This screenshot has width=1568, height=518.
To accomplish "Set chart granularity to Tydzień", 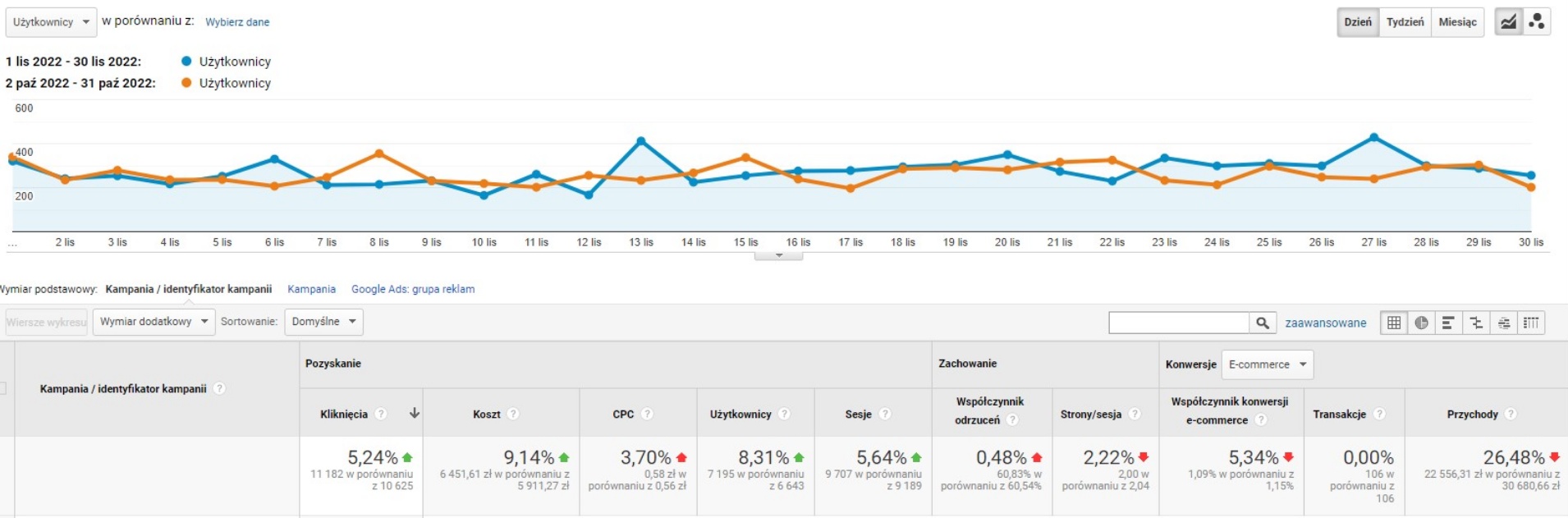I will click(1405, 22).
